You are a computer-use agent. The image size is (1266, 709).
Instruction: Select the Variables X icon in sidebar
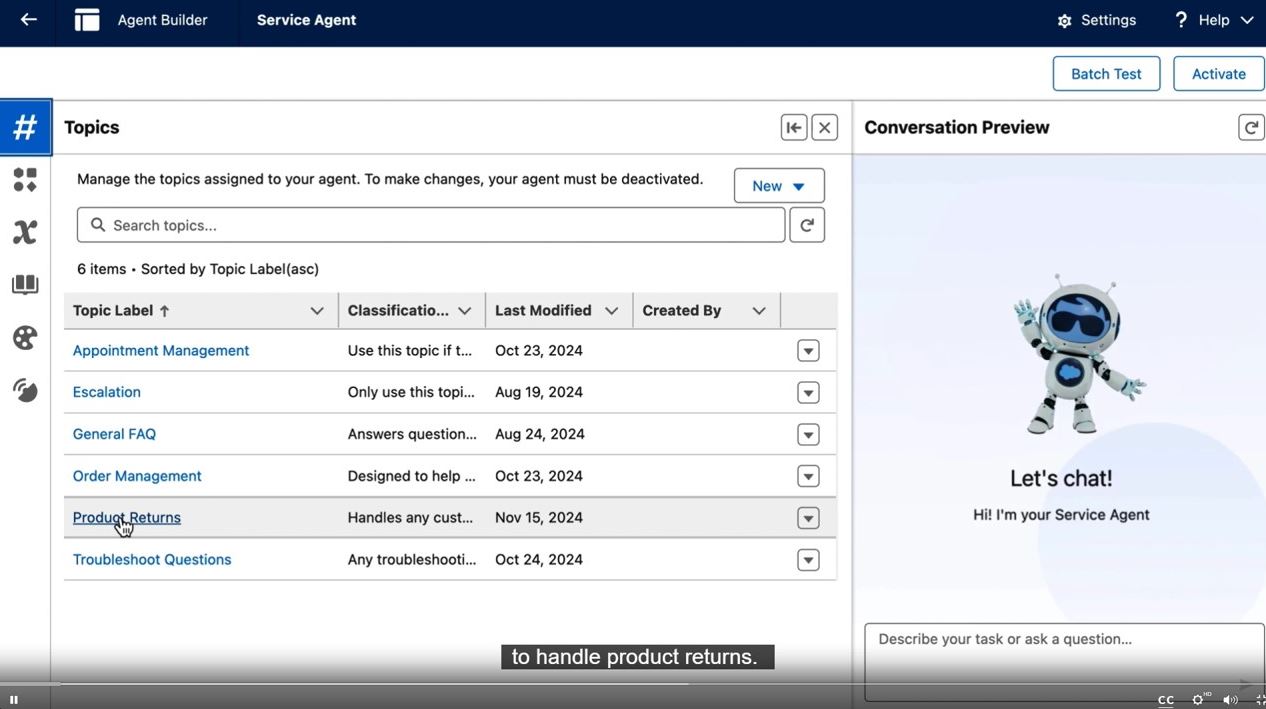pyautogui.click(x=25, y=232)
